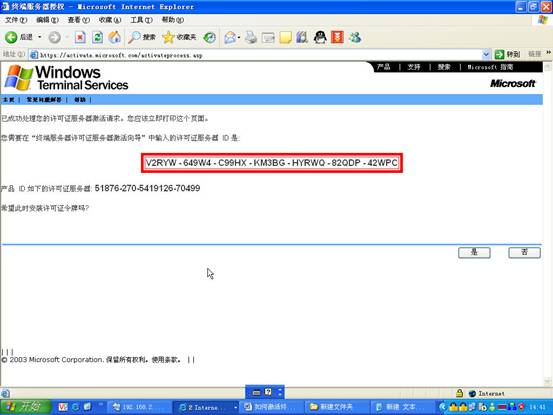The height and width of the screenshot is (415, 553).
Task: Click 支持 link in black header
Action: (414, 67)
